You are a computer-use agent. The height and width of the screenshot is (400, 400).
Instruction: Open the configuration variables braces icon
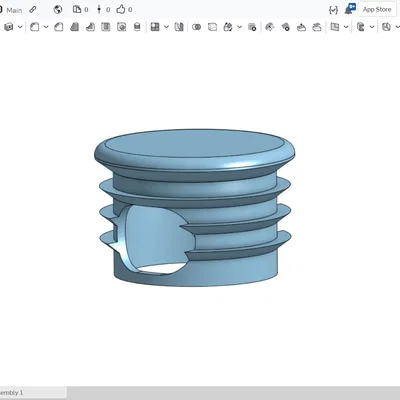click(x=333, y=10)
